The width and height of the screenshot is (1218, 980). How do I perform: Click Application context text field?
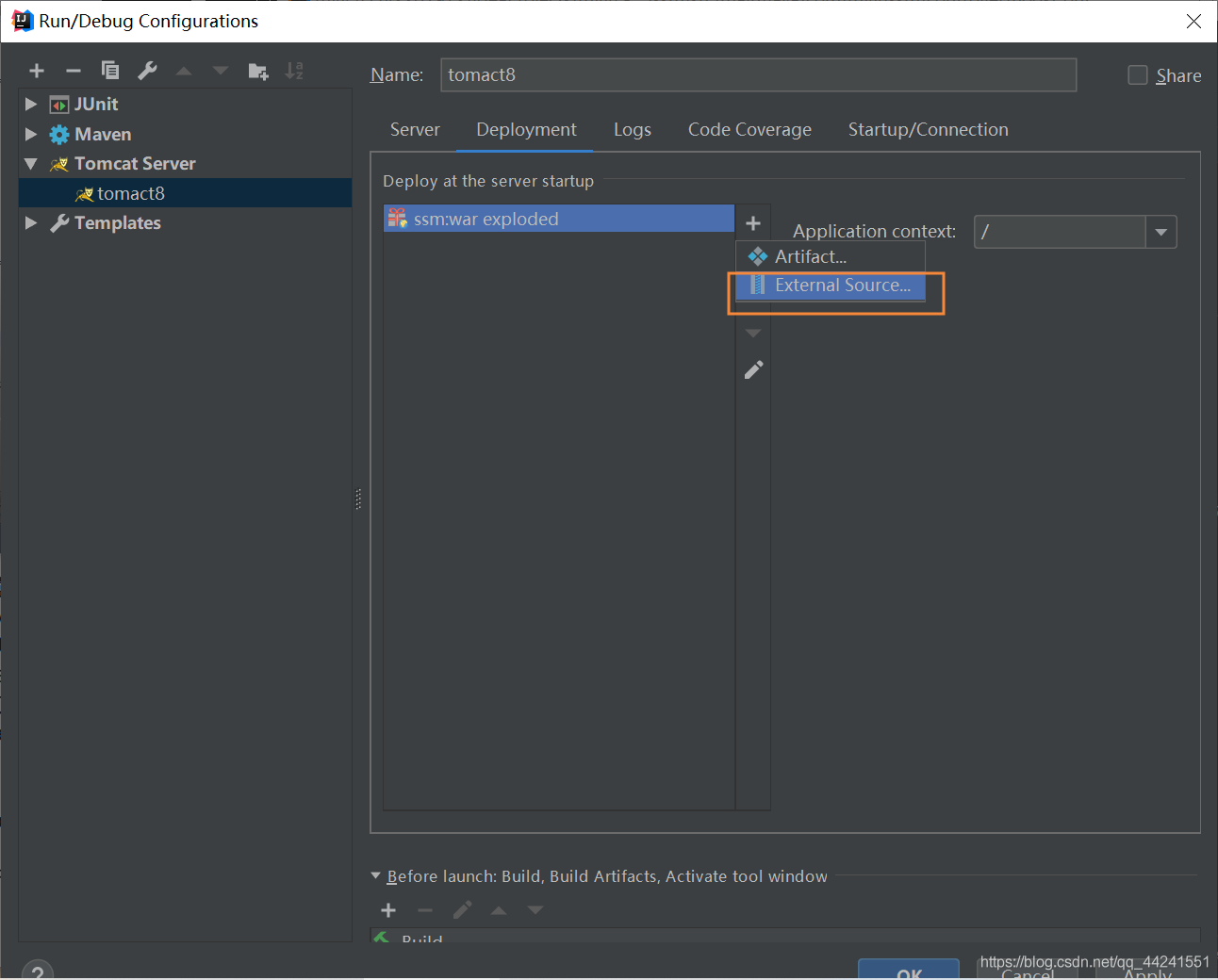click(x=1060, y=232)
